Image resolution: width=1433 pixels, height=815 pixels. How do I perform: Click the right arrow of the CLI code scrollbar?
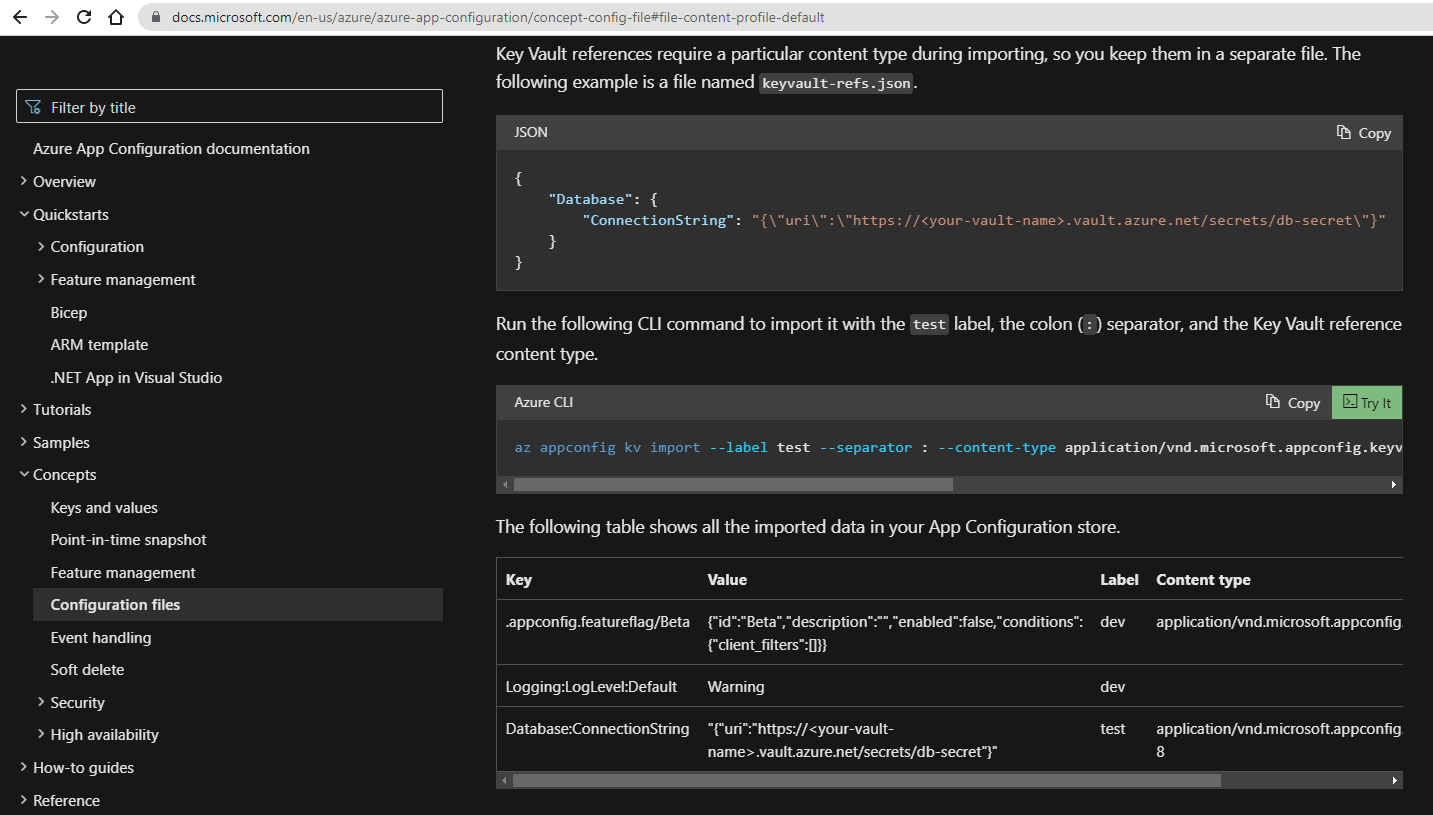coord(1392,483)
